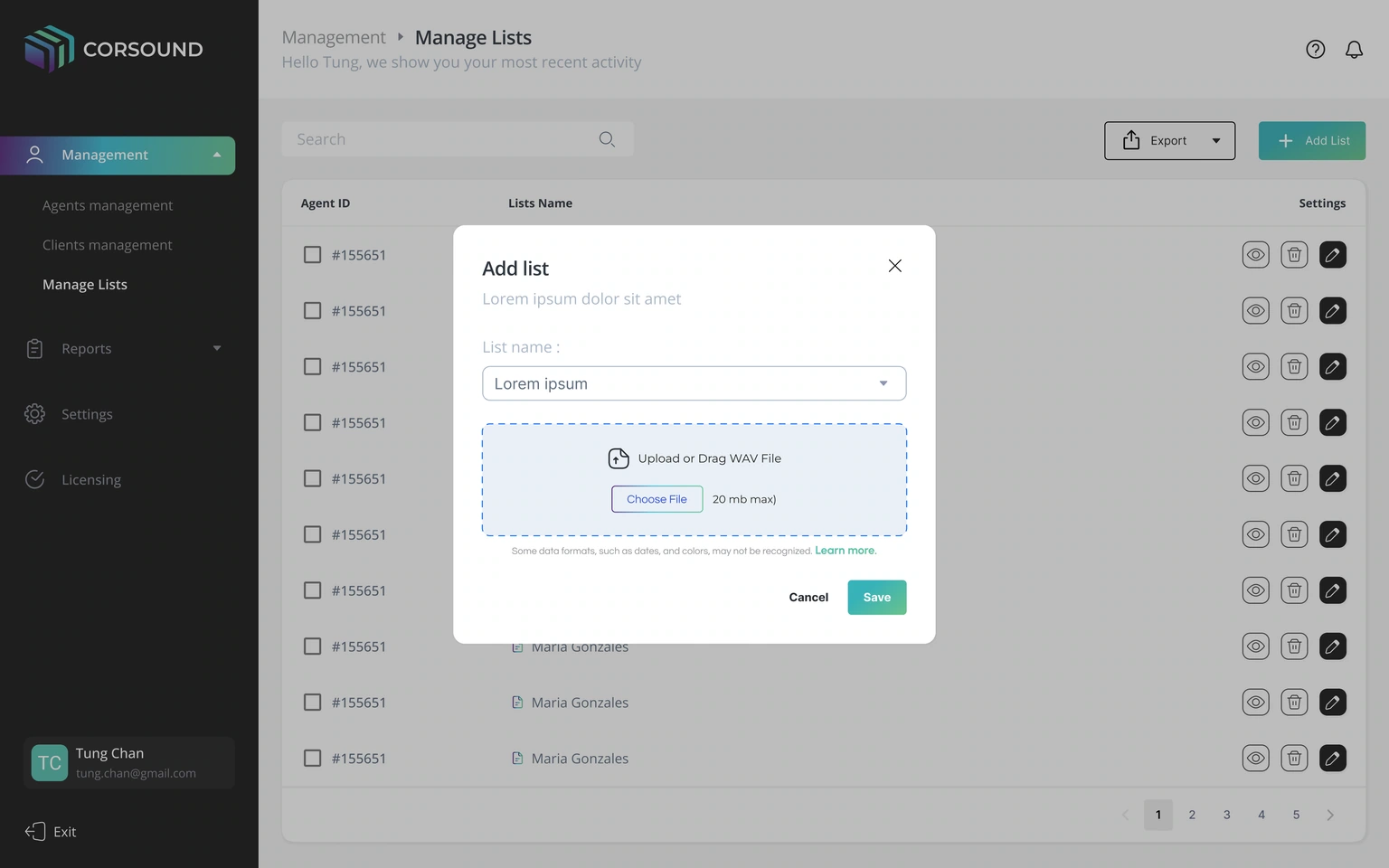Viewport: 1389px width, 868px height.
Task: Click the Add List button
Action: click(1312, 141)
